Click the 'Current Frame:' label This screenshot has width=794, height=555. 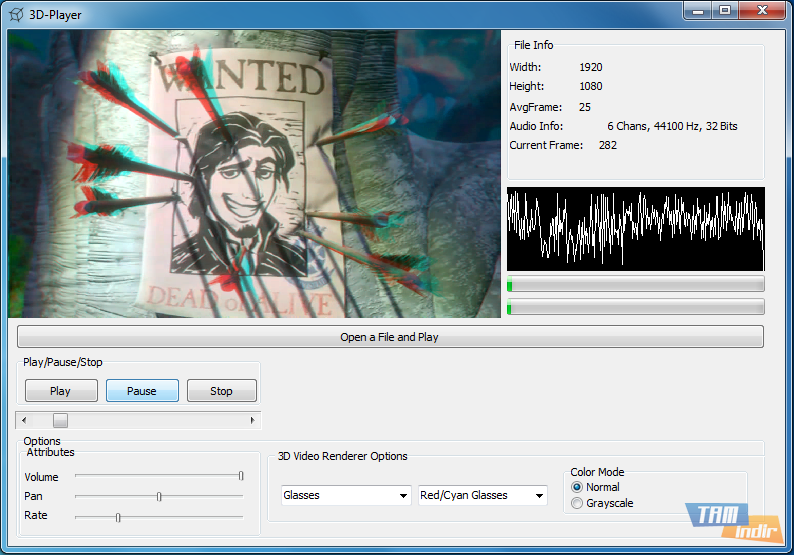(546, 145)
